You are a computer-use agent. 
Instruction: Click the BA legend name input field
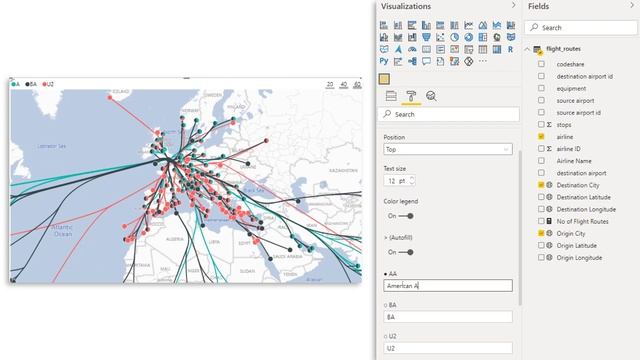[448, 317]
